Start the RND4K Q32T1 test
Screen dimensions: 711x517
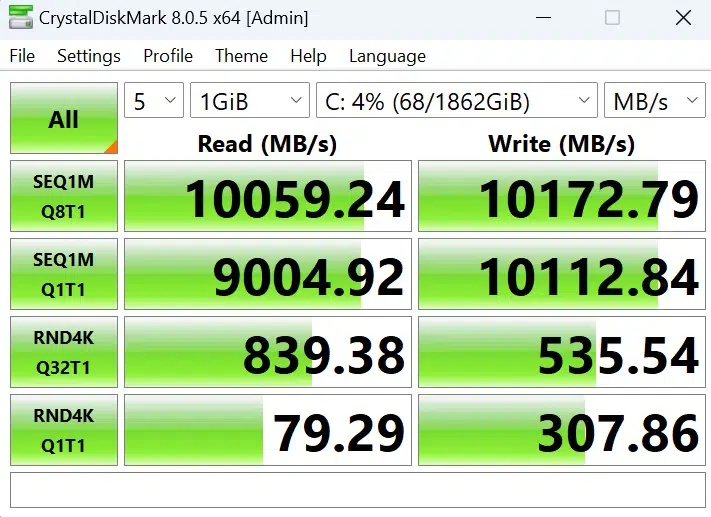pyautogui.click(x=64, y=352)
